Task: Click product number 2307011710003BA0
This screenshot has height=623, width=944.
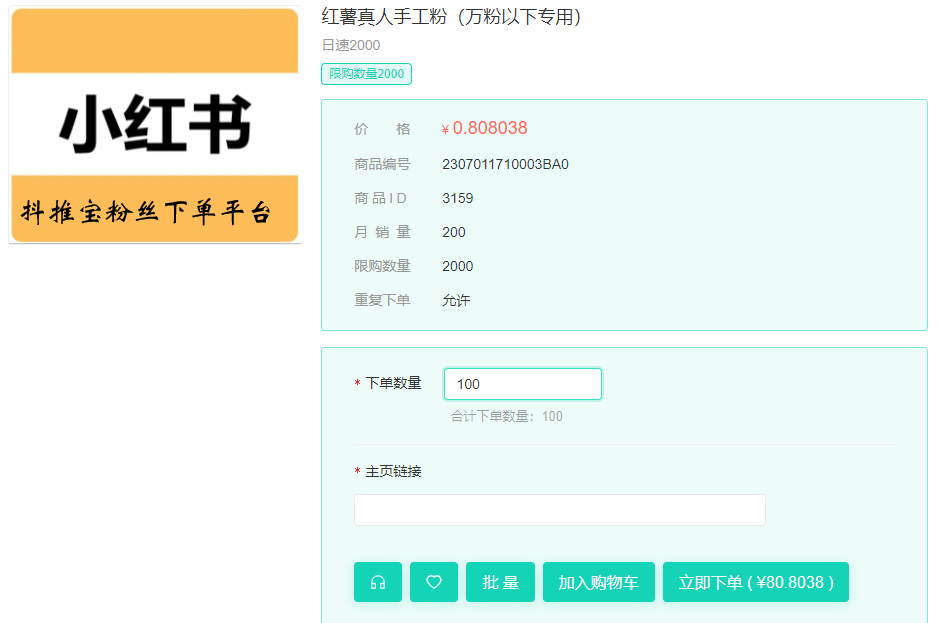Action: [x=505, y=164]
